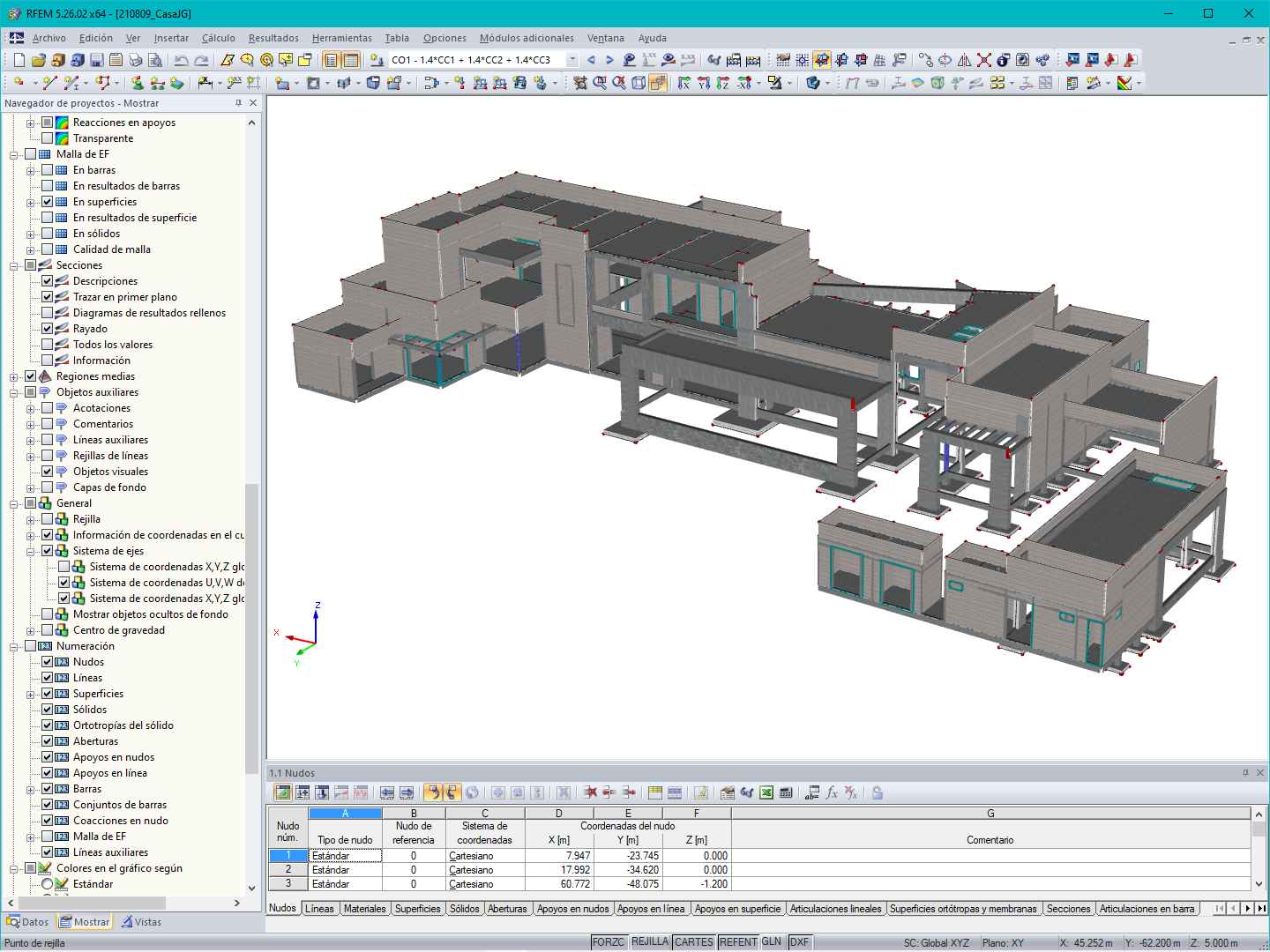This screenshot has height=952, width=1270.
Task: Check the Nudos checkbox under Numeración
Action: click(x=48, y=661)
